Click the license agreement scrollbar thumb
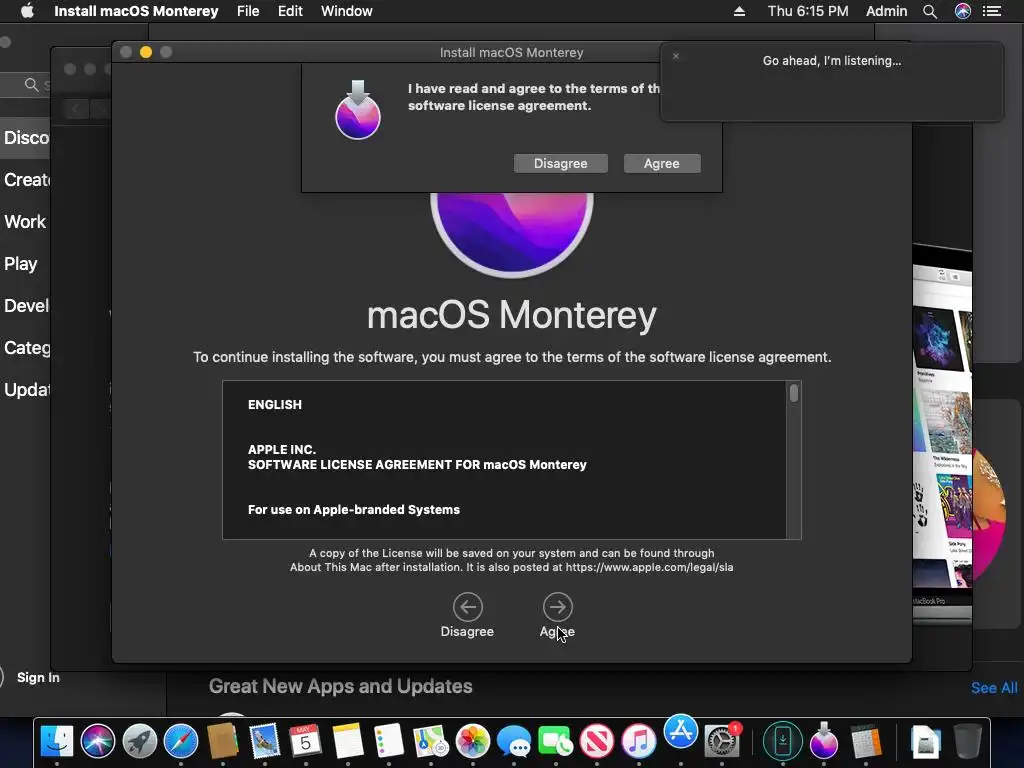 pyautogui.click(x=793, y=392)
